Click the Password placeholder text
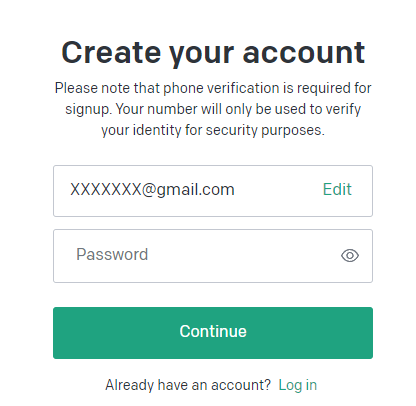The width and height of the screenshot is (416, 406). coord(112,254)
